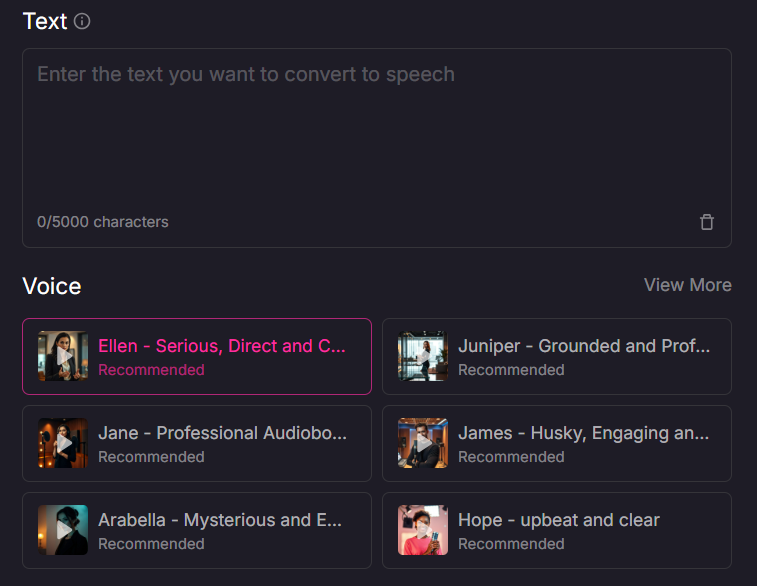Click the Text section heading
This screenshot has height=586, width=757.
click(x=45, y=21)
